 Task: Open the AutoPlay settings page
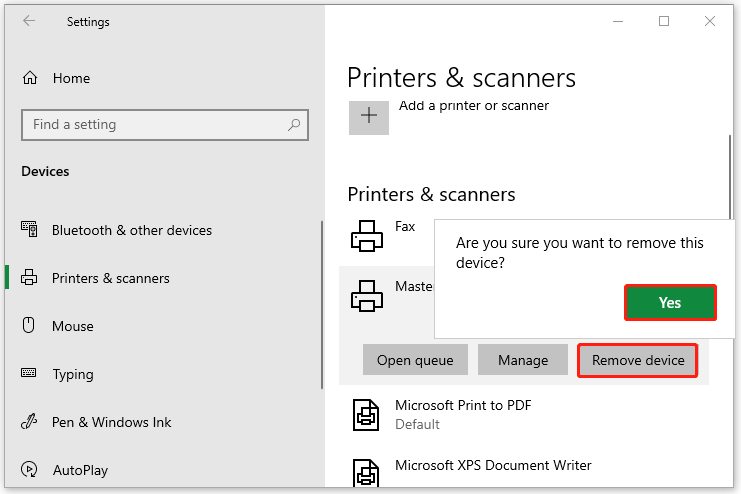click(80, 470)
